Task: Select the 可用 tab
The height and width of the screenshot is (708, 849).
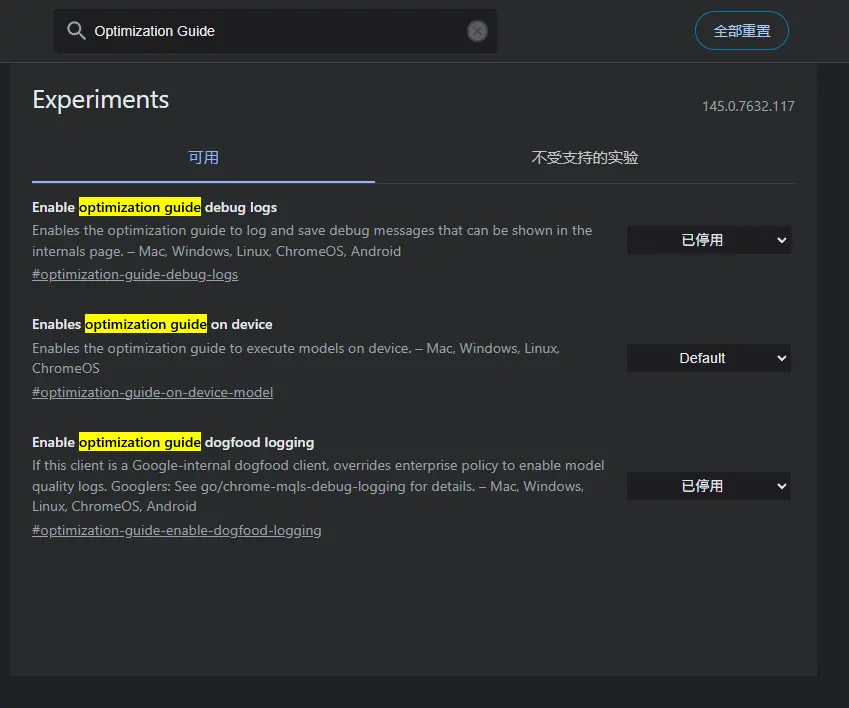Action: tap(204, 157)
